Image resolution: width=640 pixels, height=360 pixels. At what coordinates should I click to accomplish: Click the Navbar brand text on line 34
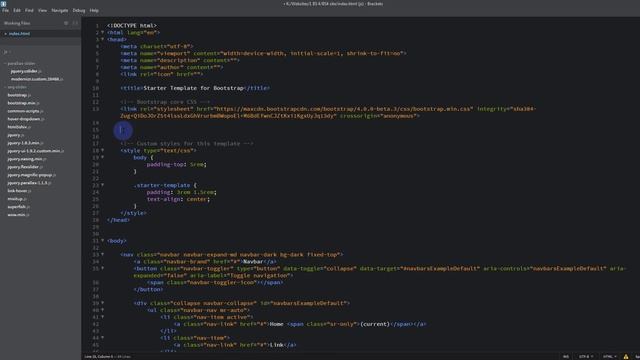coord(253,262)
